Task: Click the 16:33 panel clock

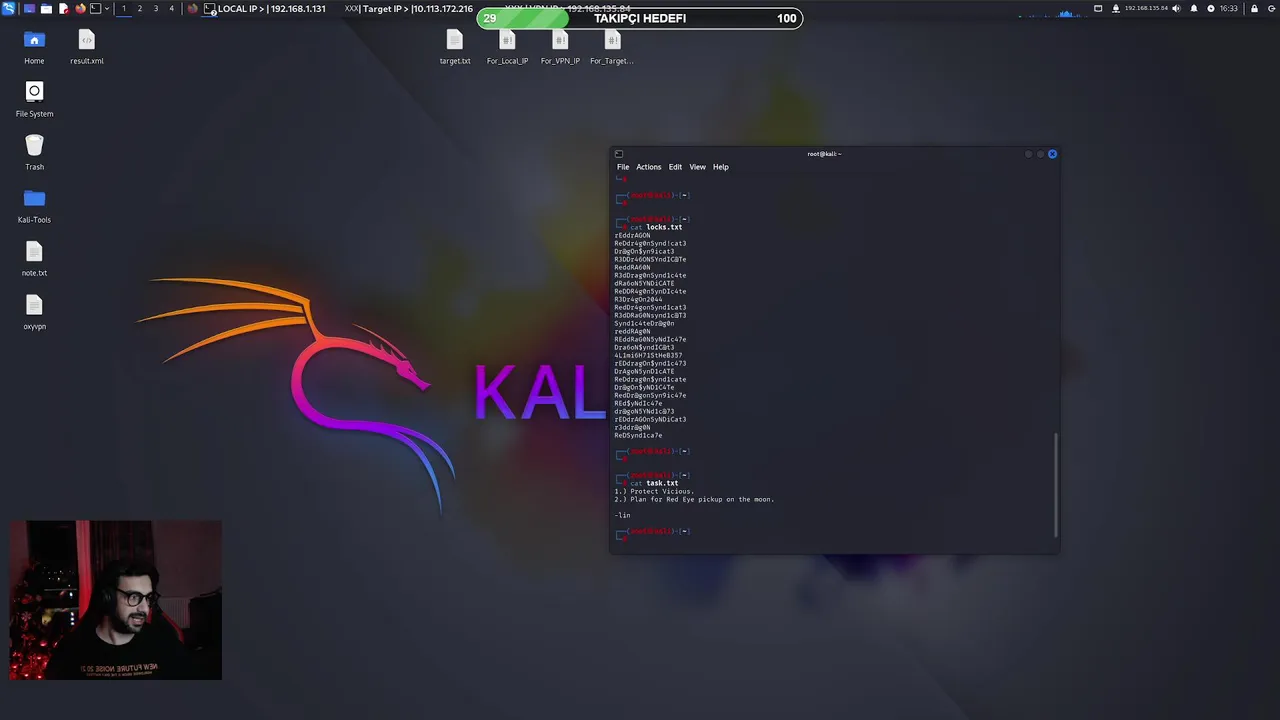Action: coord(1228,8)
